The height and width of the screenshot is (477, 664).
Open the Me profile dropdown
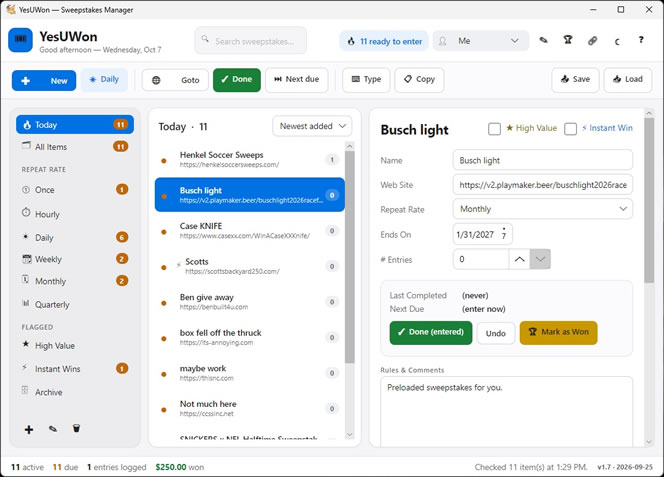tap(481, 41)
